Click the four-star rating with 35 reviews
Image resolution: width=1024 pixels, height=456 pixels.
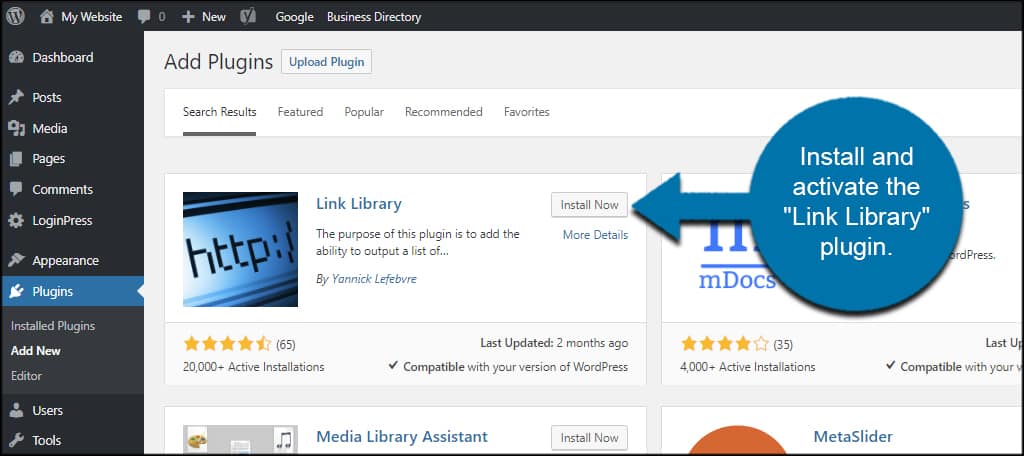tap(725, 344)
